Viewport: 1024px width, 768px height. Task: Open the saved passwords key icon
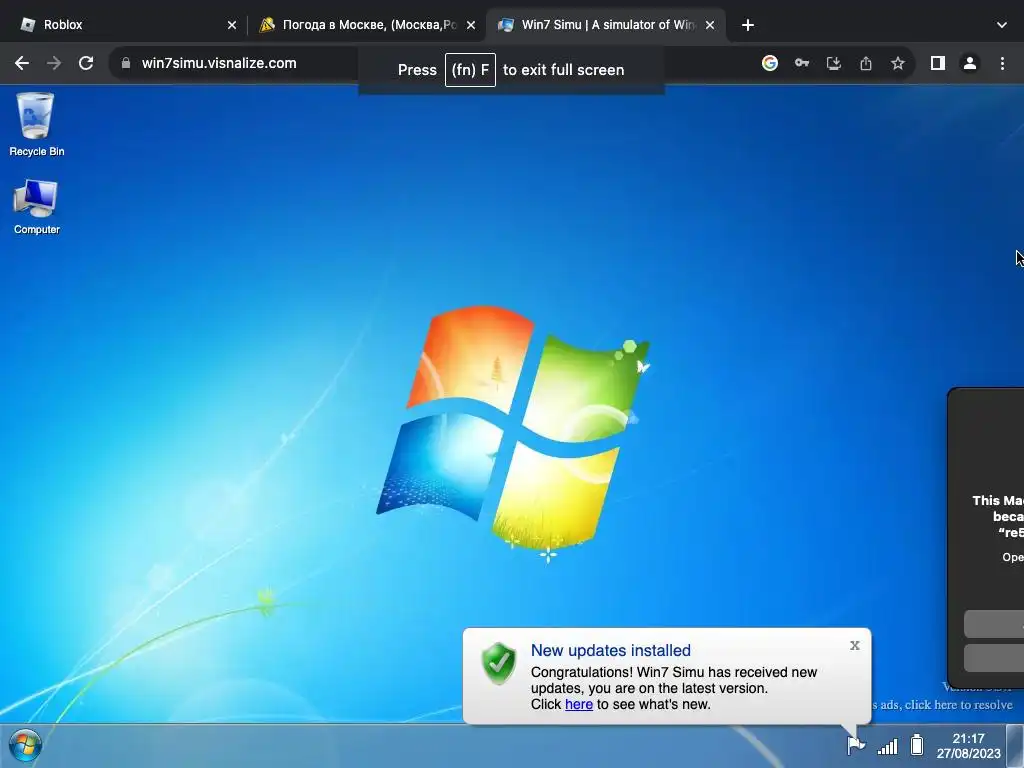802,63
